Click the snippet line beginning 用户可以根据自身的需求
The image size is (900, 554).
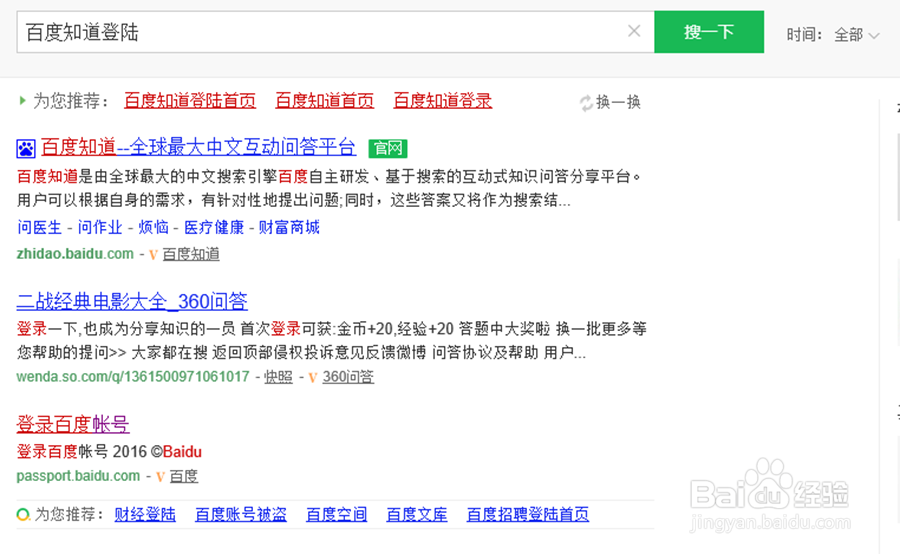[x=293, y=200]
